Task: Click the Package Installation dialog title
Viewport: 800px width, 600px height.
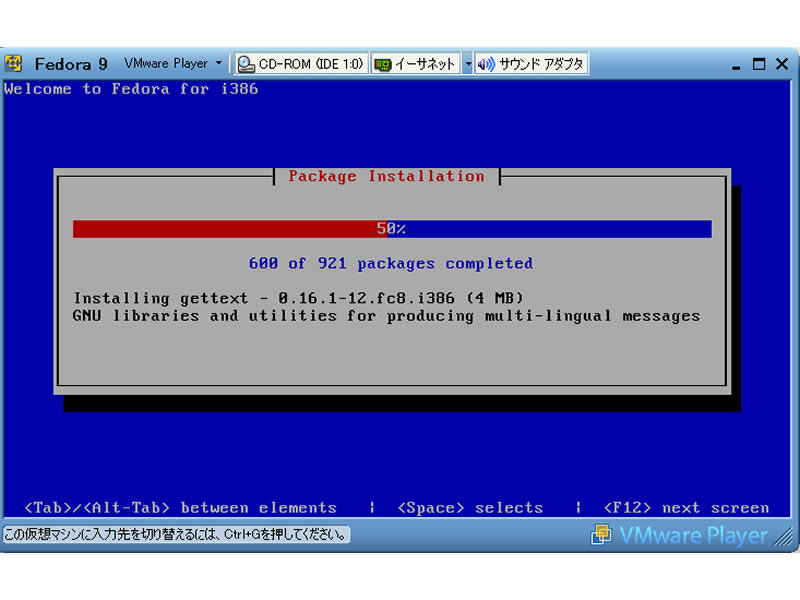Action: click(386, 176)
